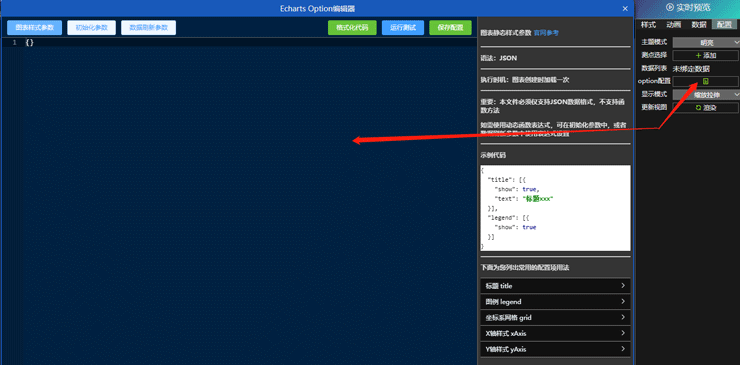Click the 语法: JSON text
This screenshot has height=365, width=740.
(x=498, y=58)
